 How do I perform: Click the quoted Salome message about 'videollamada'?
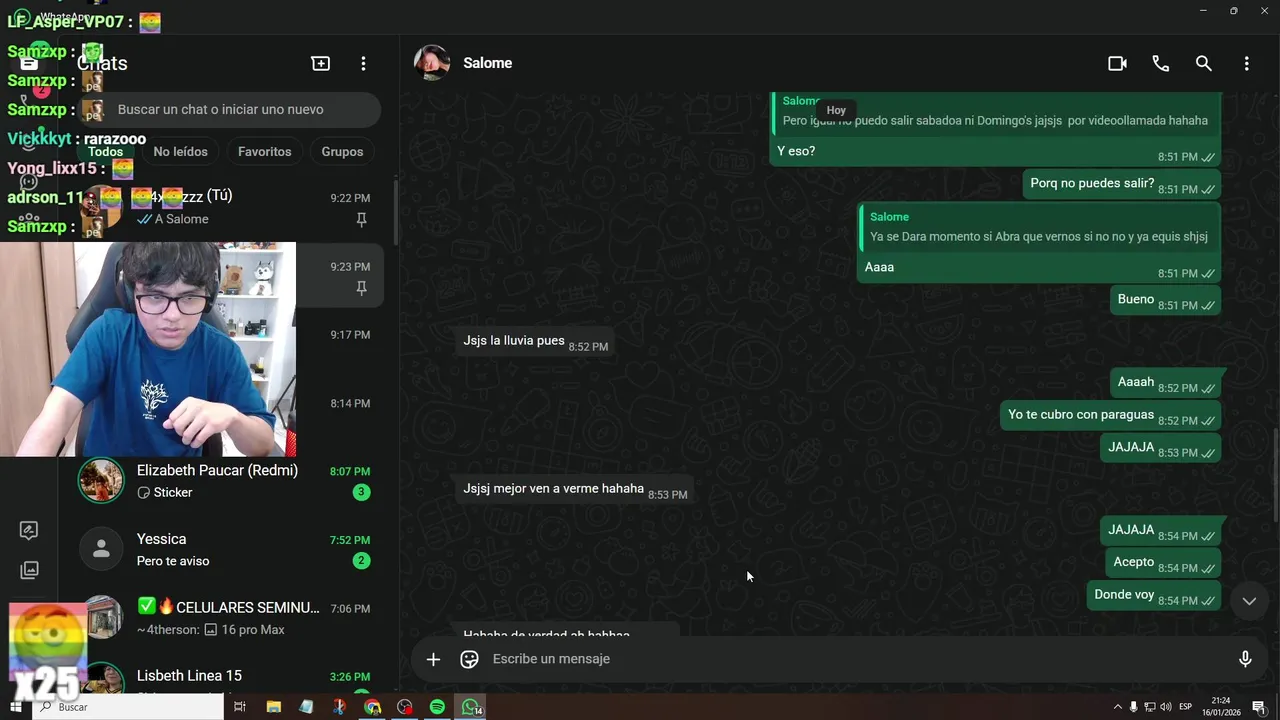point(995,114)
